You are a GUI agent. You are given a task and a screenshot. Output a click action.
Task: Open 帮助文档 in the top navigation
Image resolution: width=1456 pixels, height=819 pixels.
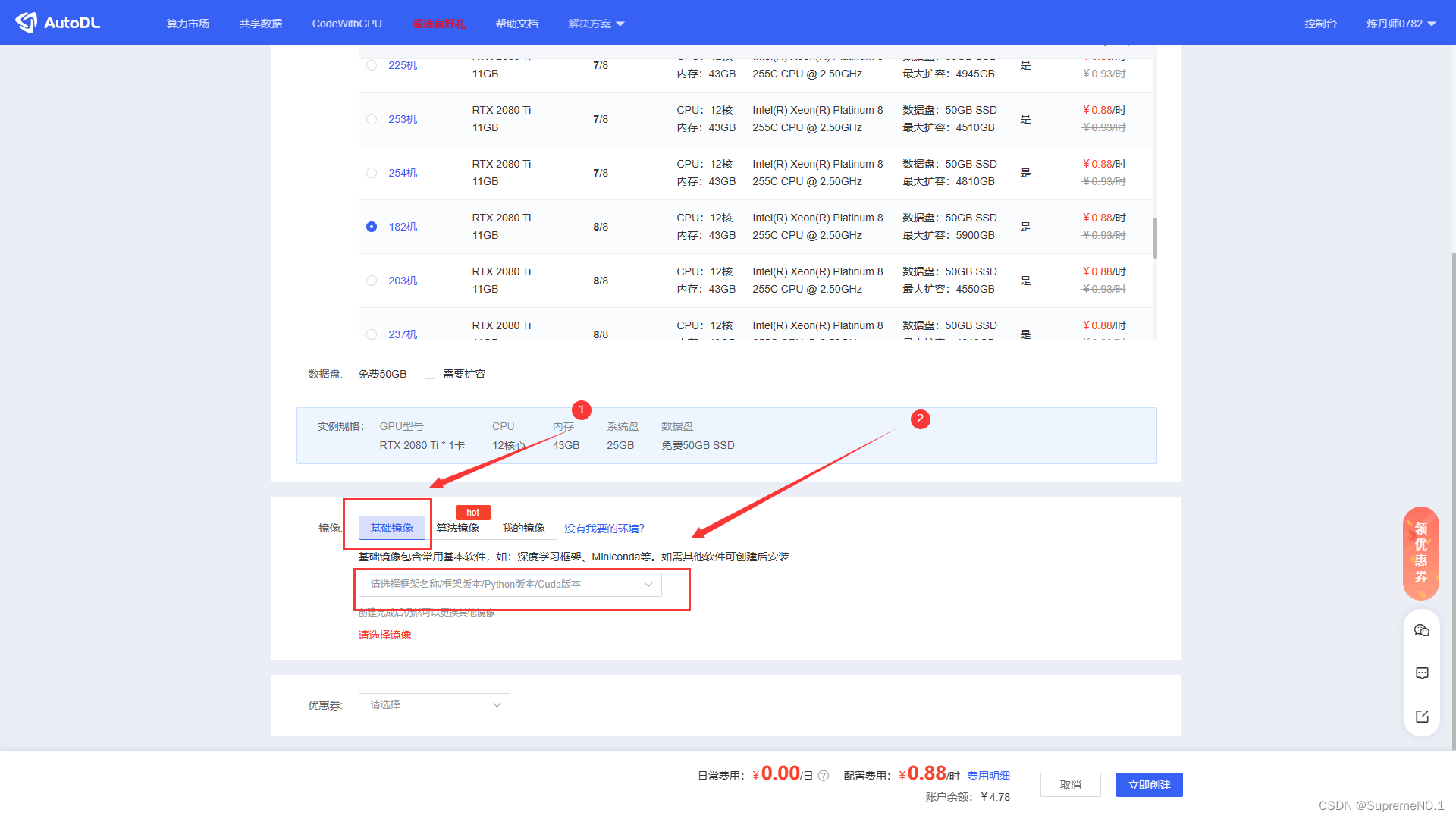[x=517, y=24]
